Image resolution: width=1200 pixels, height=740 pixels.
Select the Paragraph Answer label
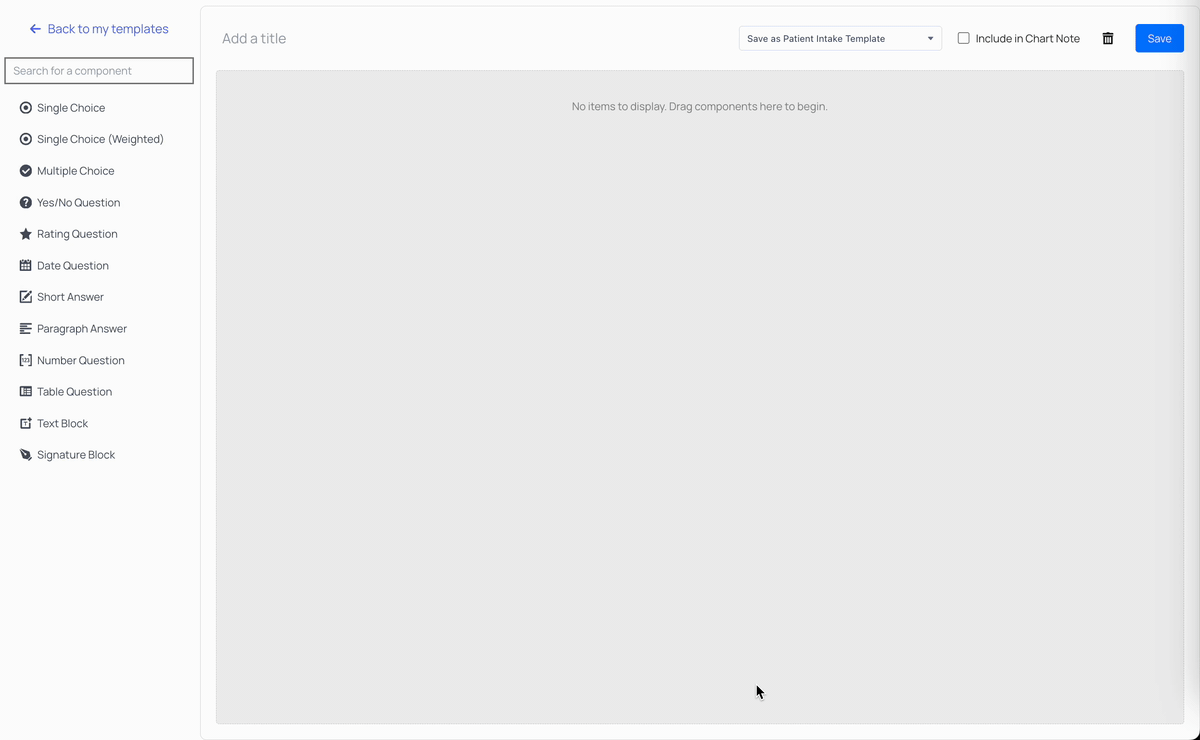pos(82,328)
